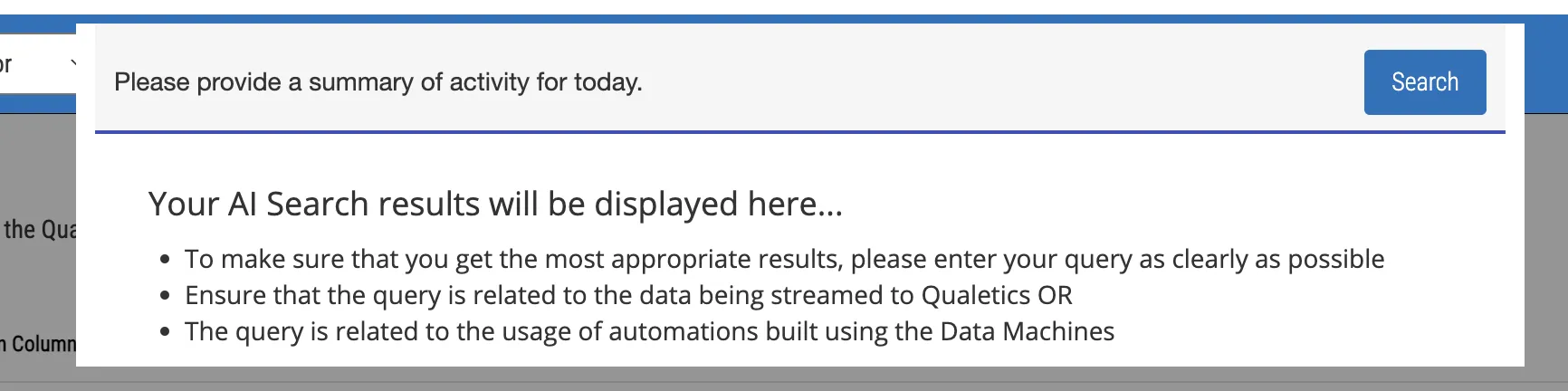Click the dimmed "Column" background label

pos(42,345)
